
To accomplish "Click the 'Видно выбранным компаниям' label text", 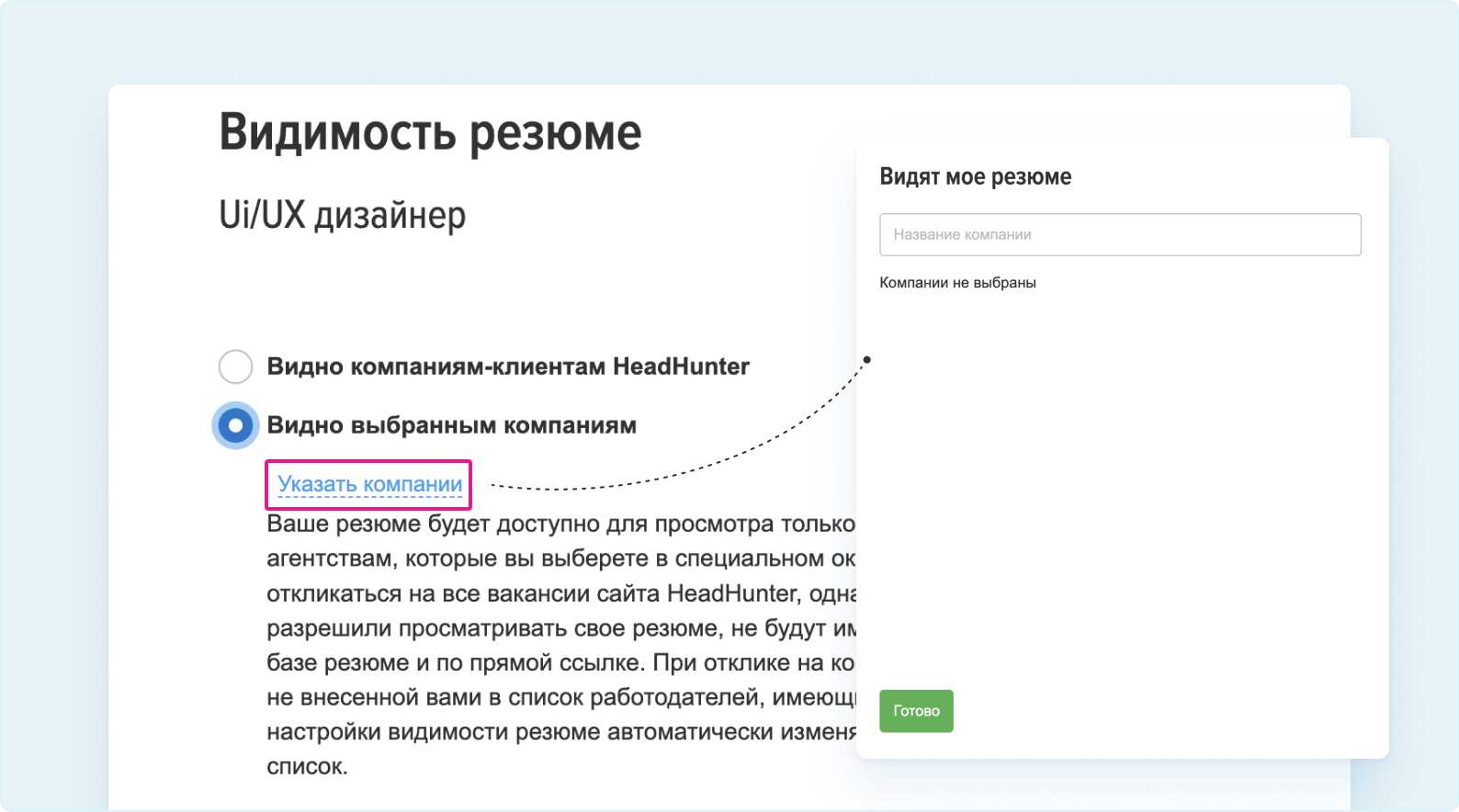I will 451,425.
